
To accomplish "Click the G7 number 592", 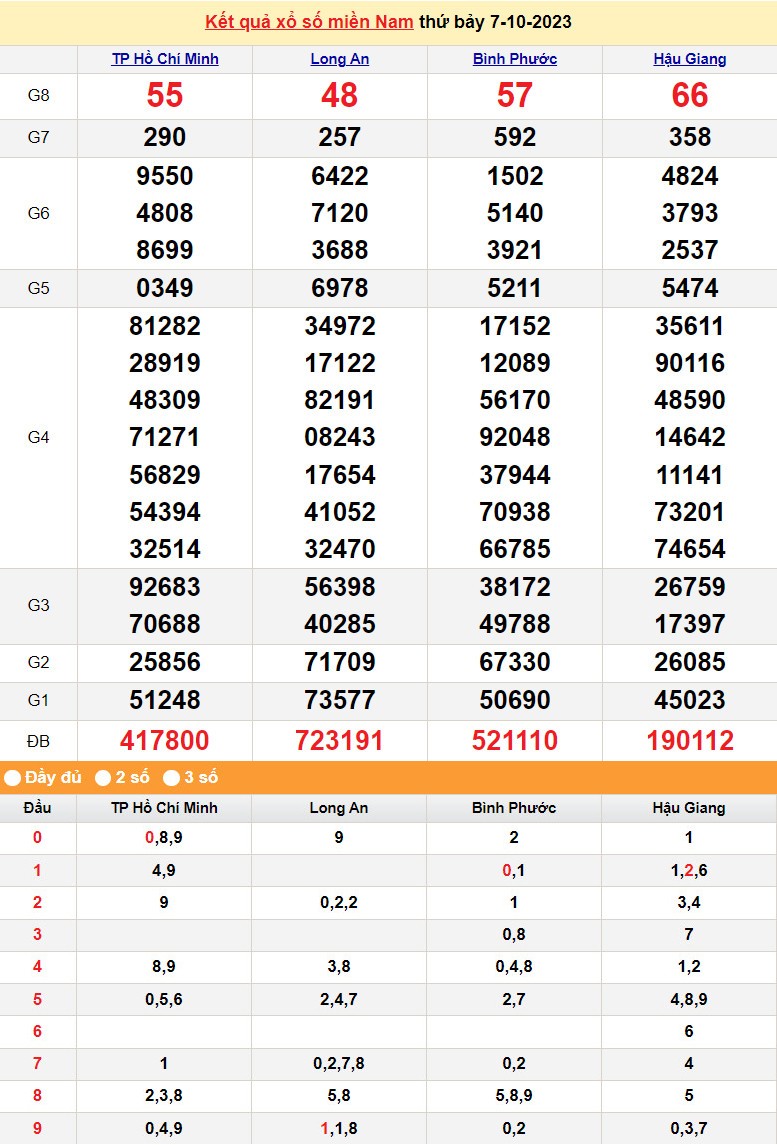I will click(x=515, y=137).
